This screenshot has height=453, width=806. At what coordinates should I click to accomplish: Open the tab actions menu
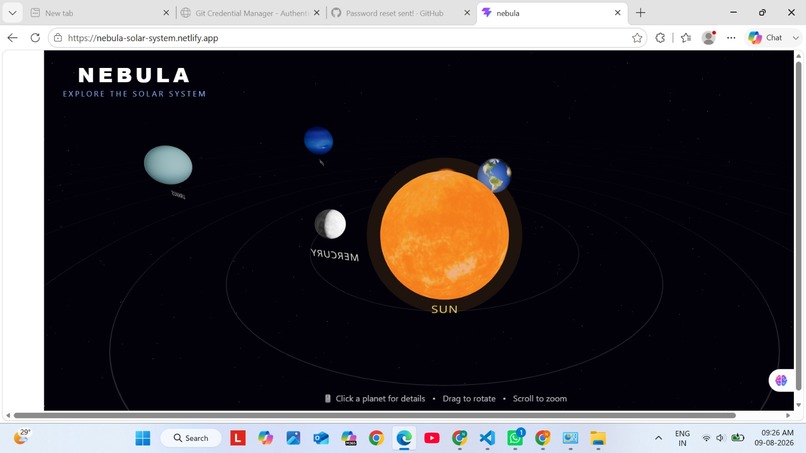coord(12,13)
